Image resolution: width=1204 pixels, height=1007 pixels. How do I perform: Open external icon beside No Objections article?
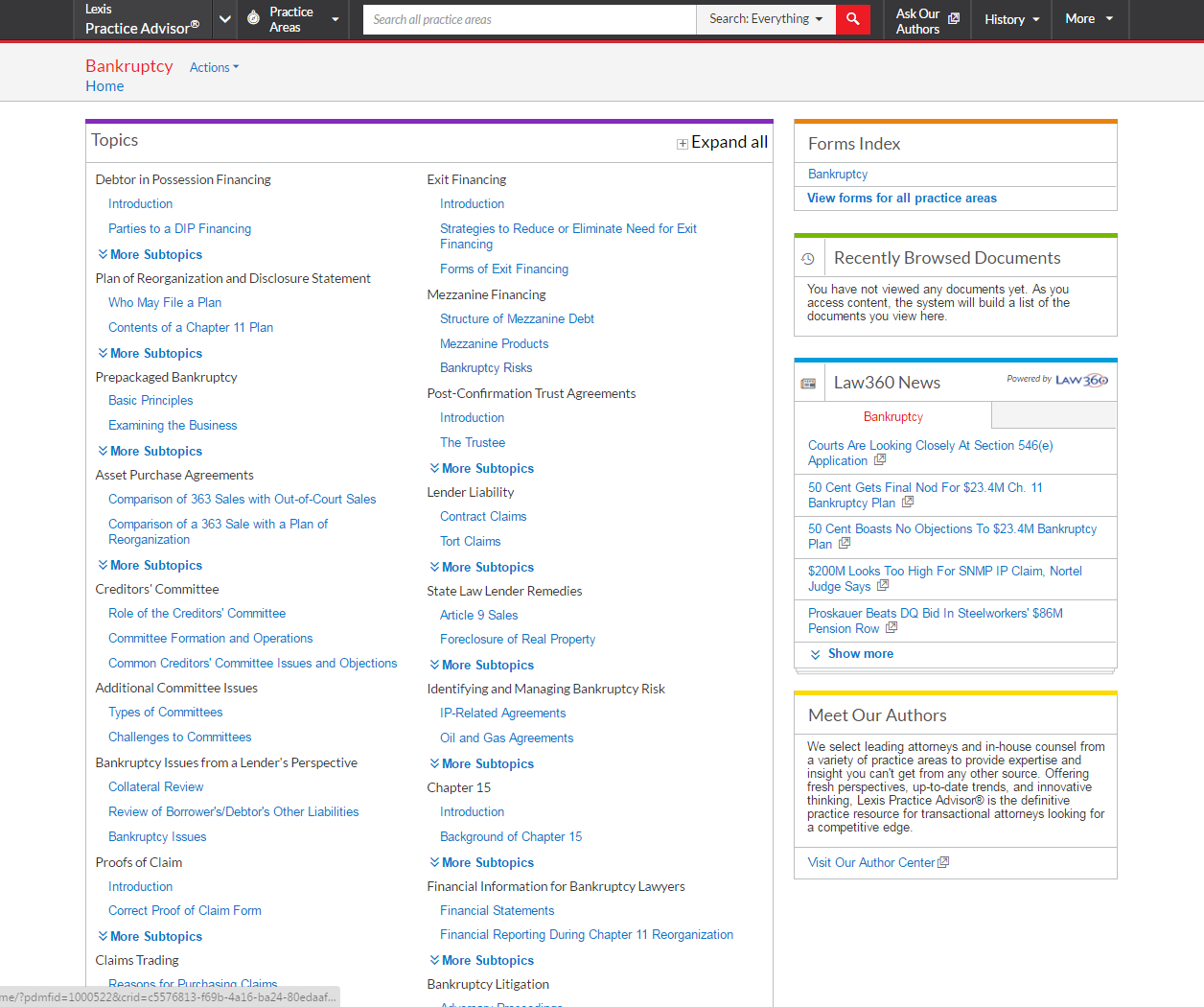(845, 543)
